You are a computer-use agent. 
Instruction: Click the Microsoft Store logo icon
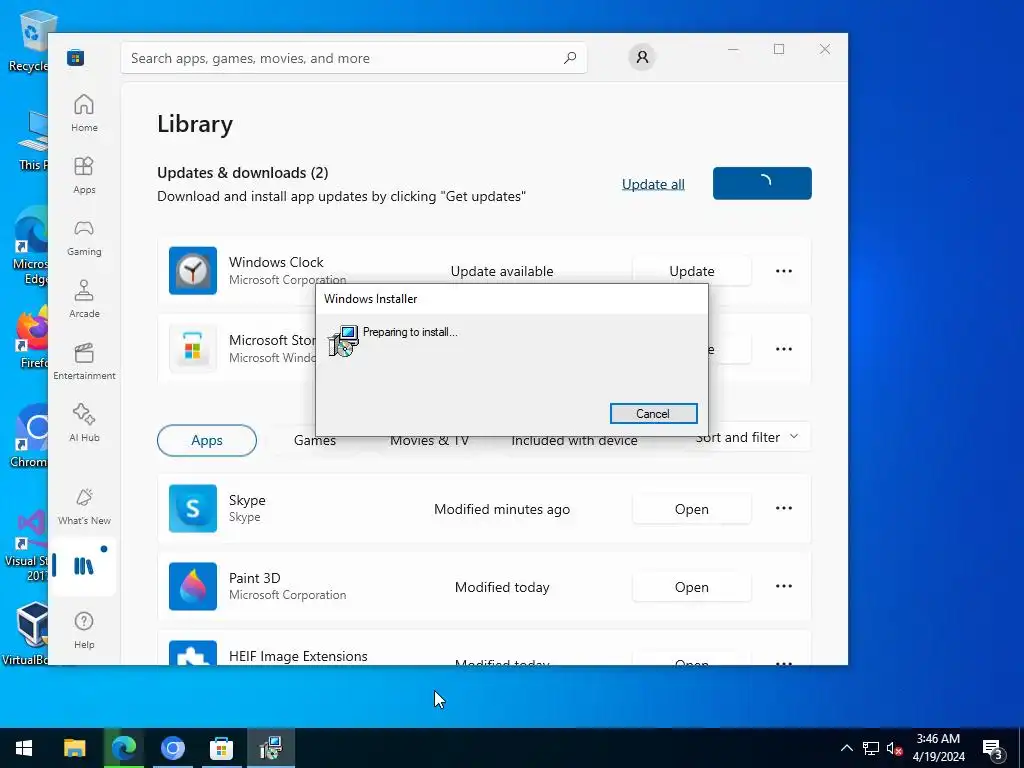76,57
